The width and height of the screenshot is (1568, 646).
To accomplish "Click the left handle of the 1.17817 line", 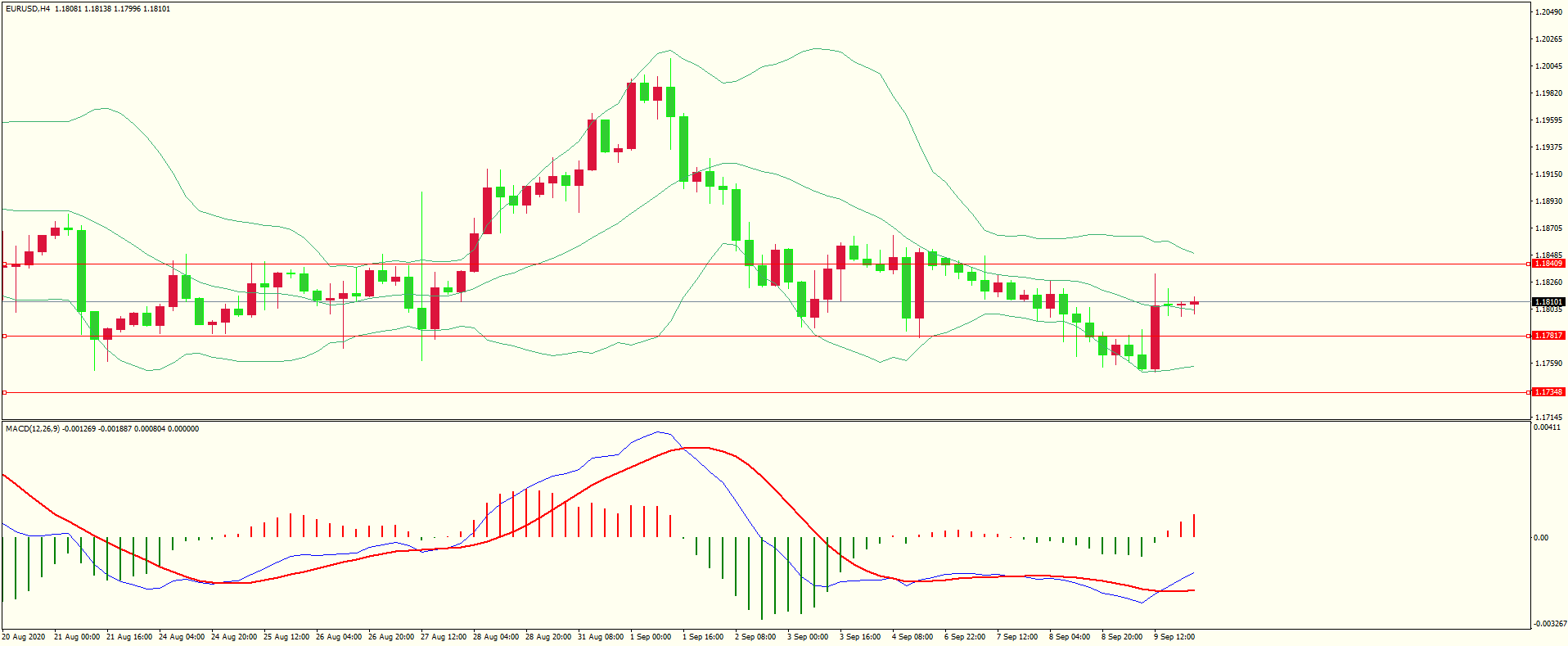I will 4,336.
